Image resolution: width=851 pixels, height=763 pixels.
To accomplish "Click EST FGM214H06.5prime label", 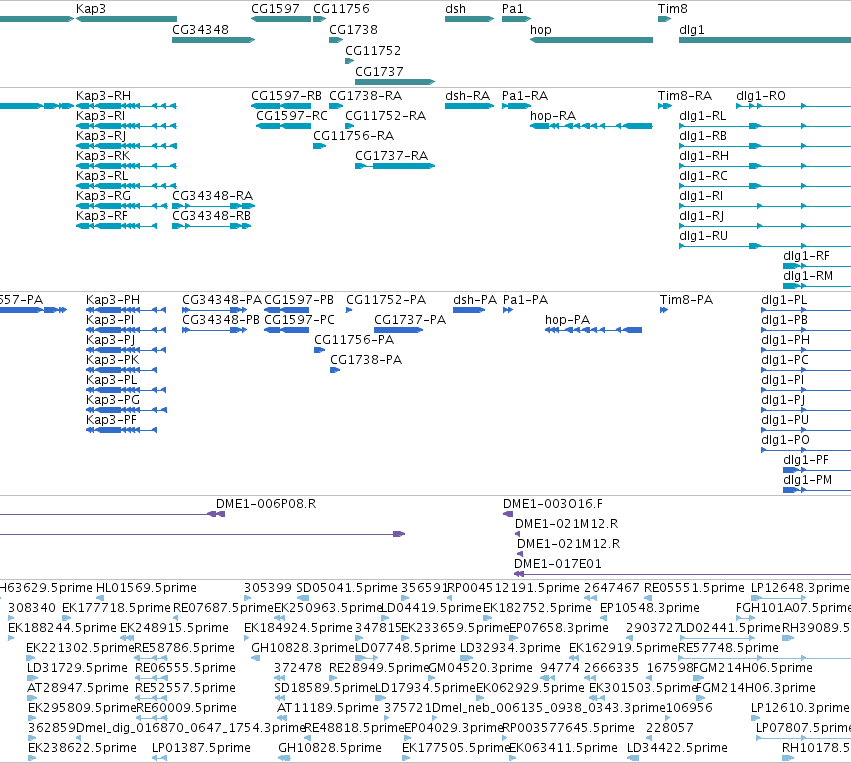I will click(x=753, y=668).
